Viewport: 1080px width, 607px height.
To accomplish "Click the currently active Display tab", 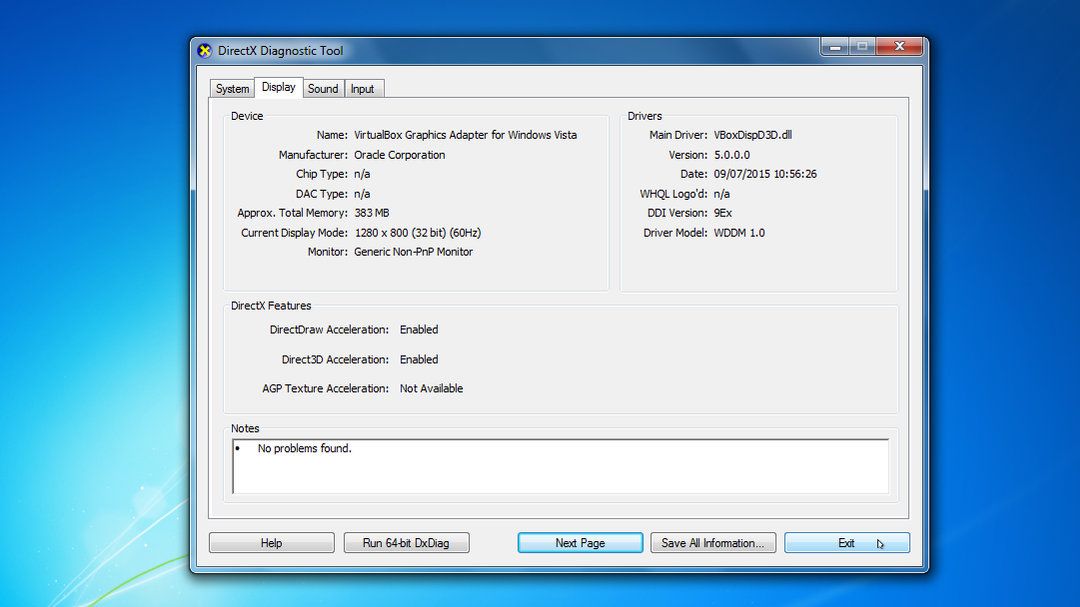I will [278, 87].
